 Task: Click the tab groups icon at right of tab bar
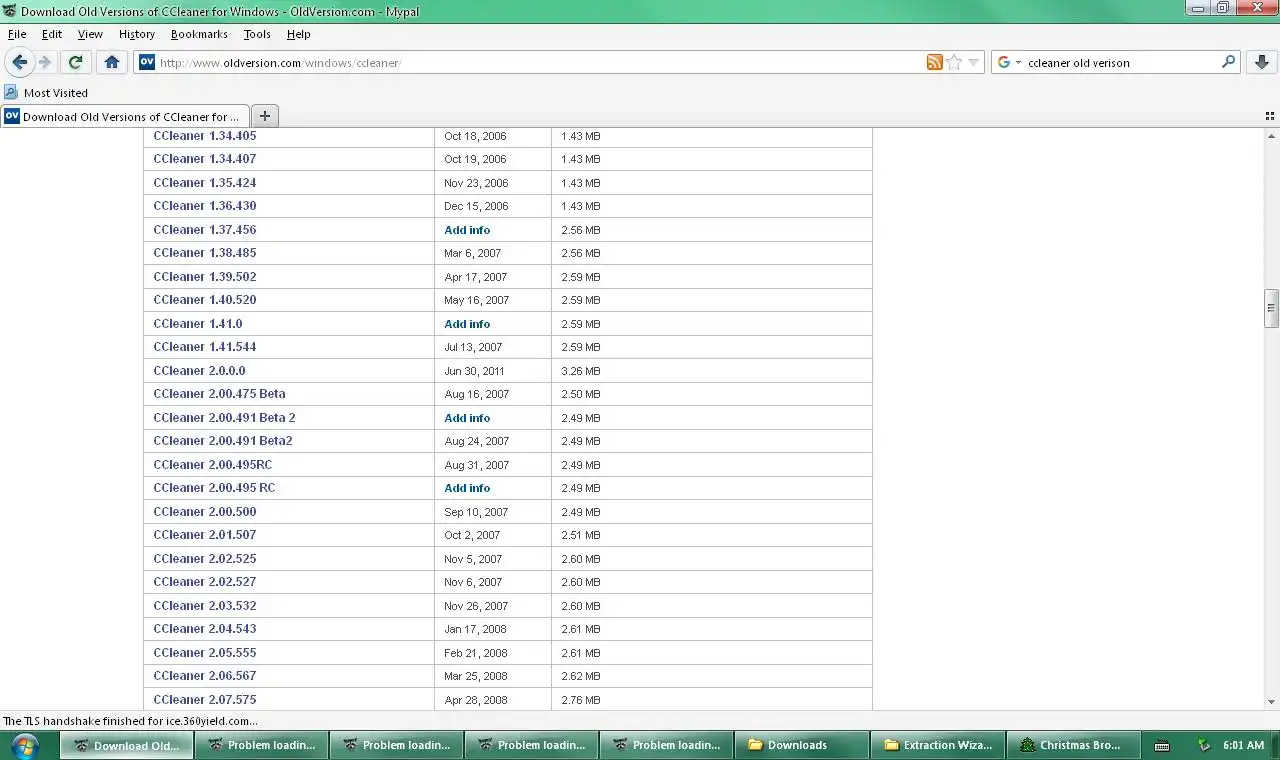tap(1270, 116)
